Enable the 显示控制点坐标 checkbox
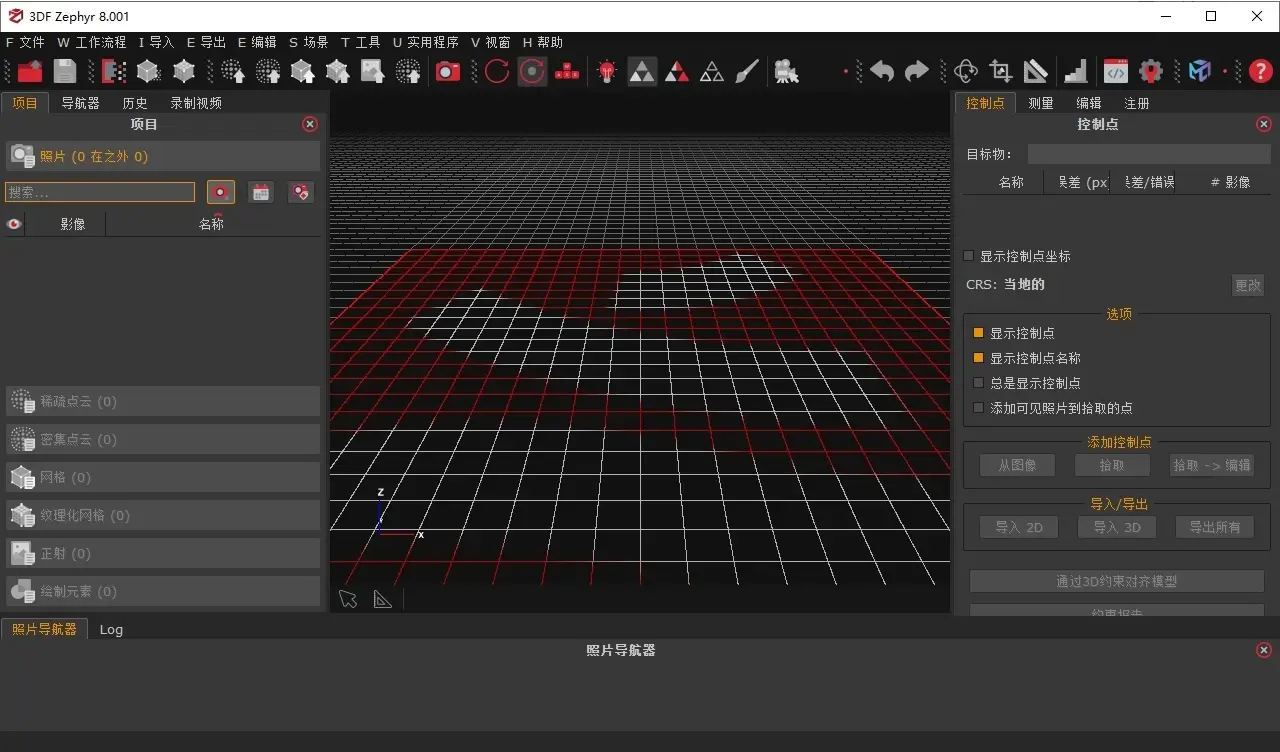Image resolution: width=1280 pixels, height=752 pixels. 967,255
